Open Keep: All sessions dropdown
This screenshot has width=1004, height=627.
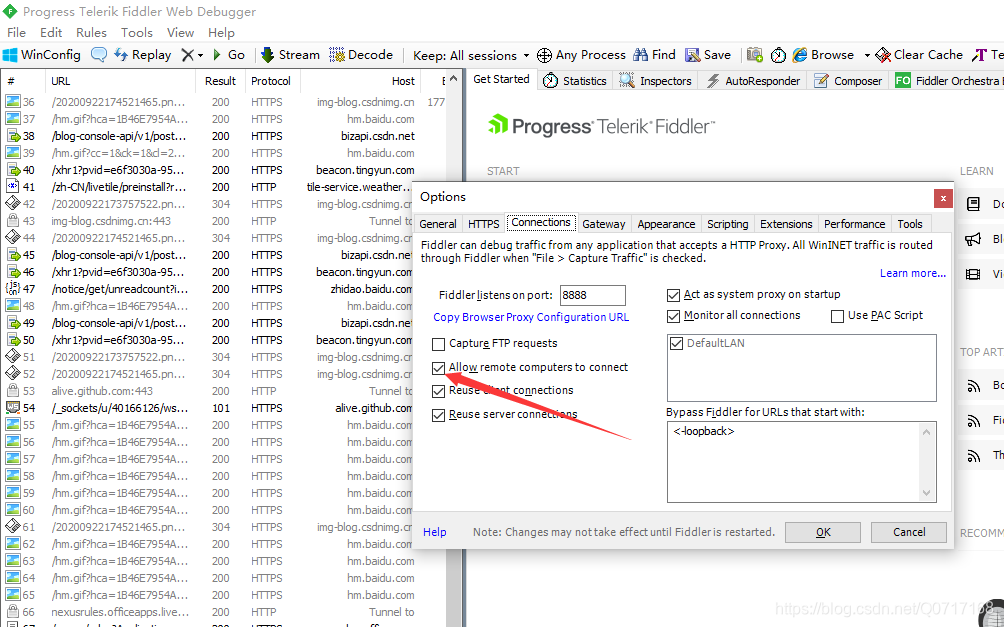[471, 56]
